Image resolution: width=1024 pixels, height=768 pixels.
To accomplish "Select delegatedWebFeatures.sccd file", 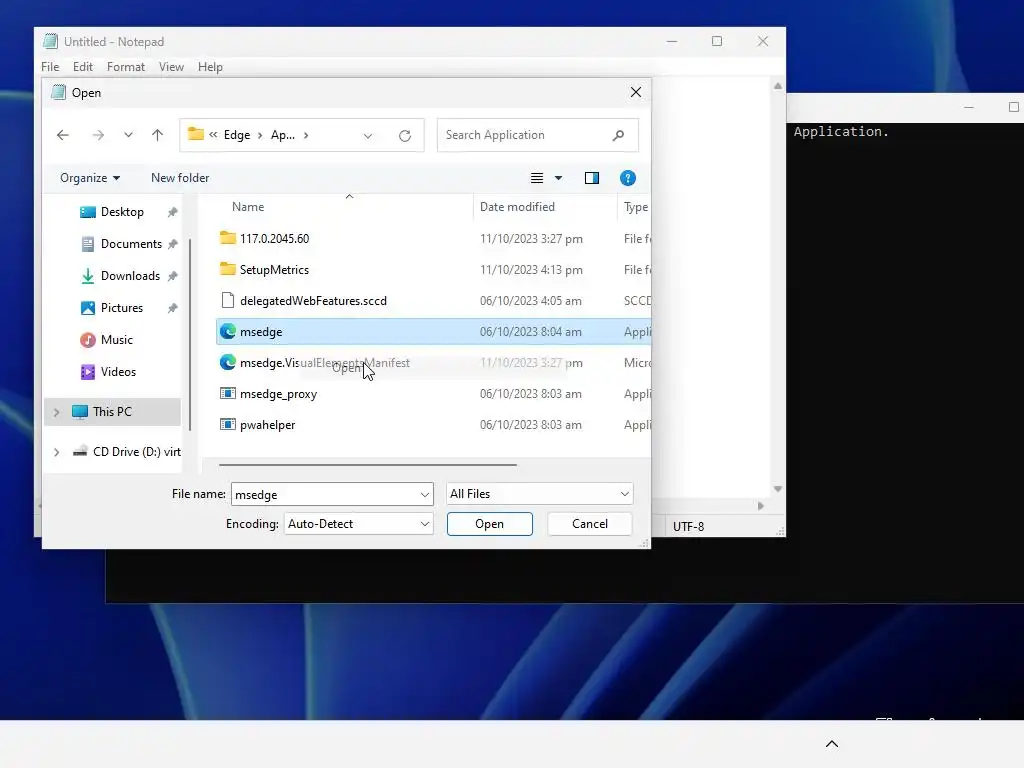I will tap(313, 301).
